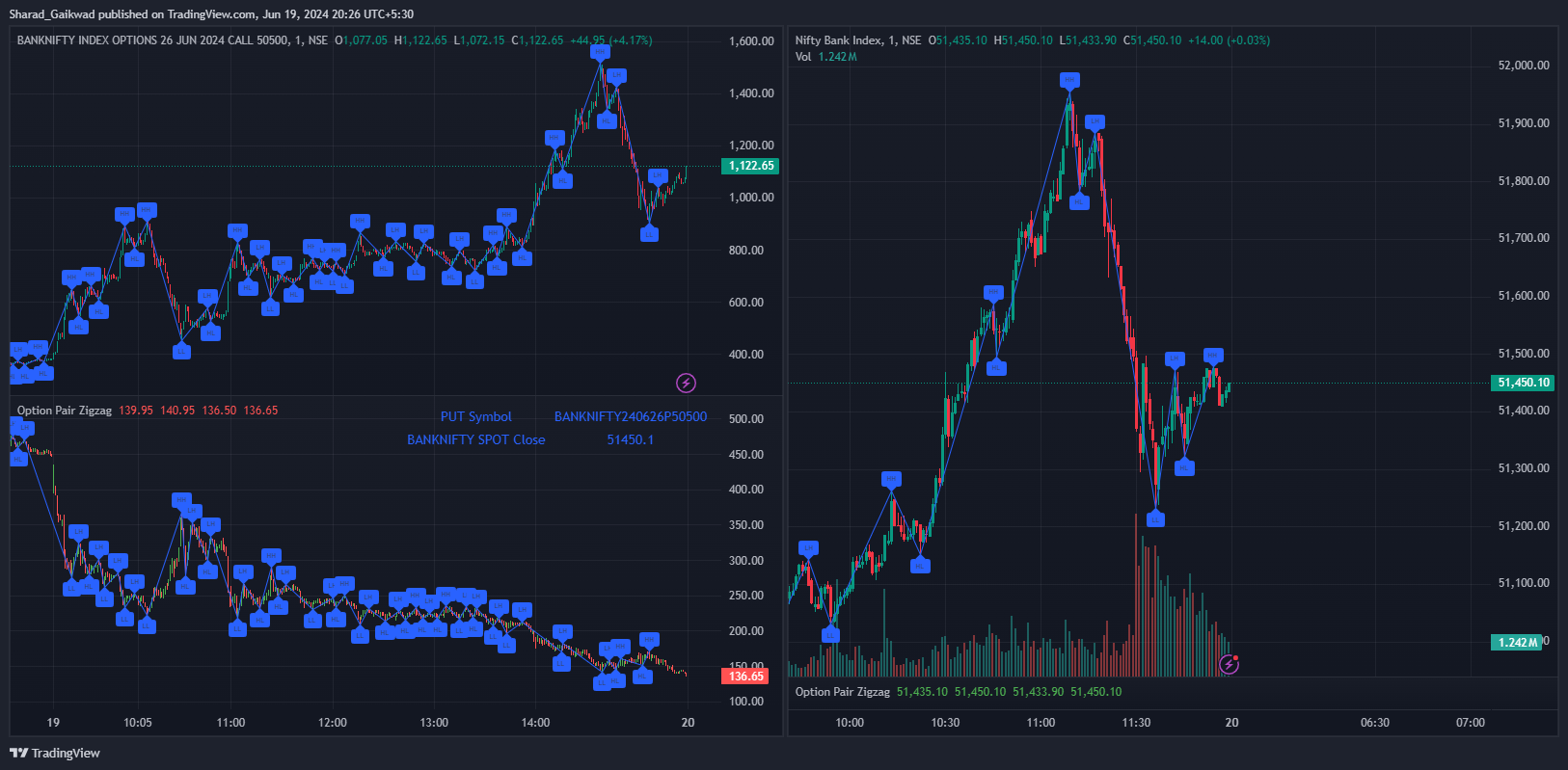Click the lightning icon in Nifty Bank chart

(x=1230, y=664)
